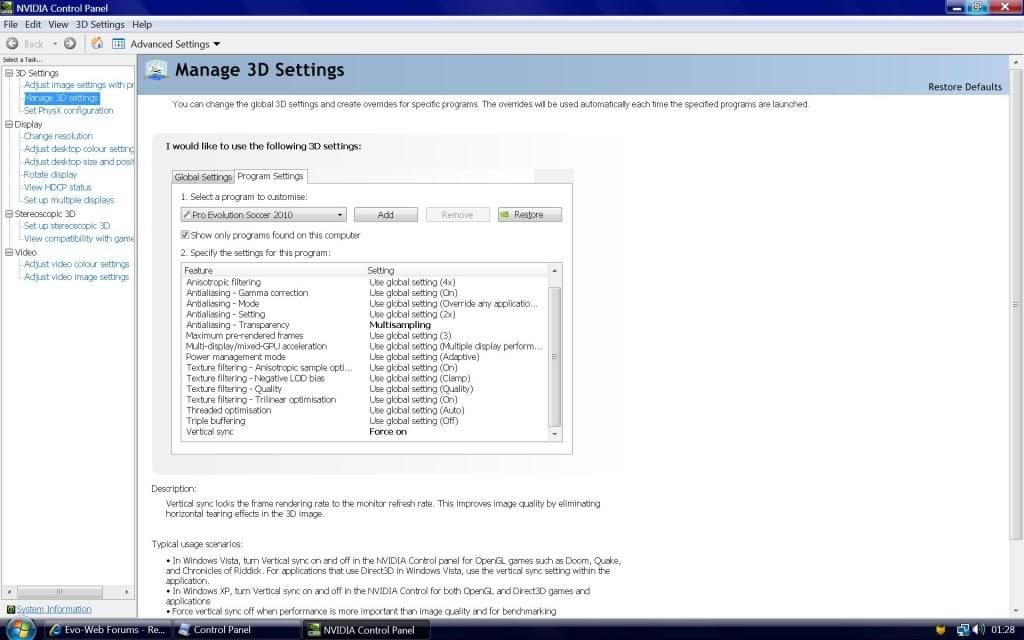Open 'View HDCP status' task
This screenshot has width=1024, height=640.
(x=57, y=187)
